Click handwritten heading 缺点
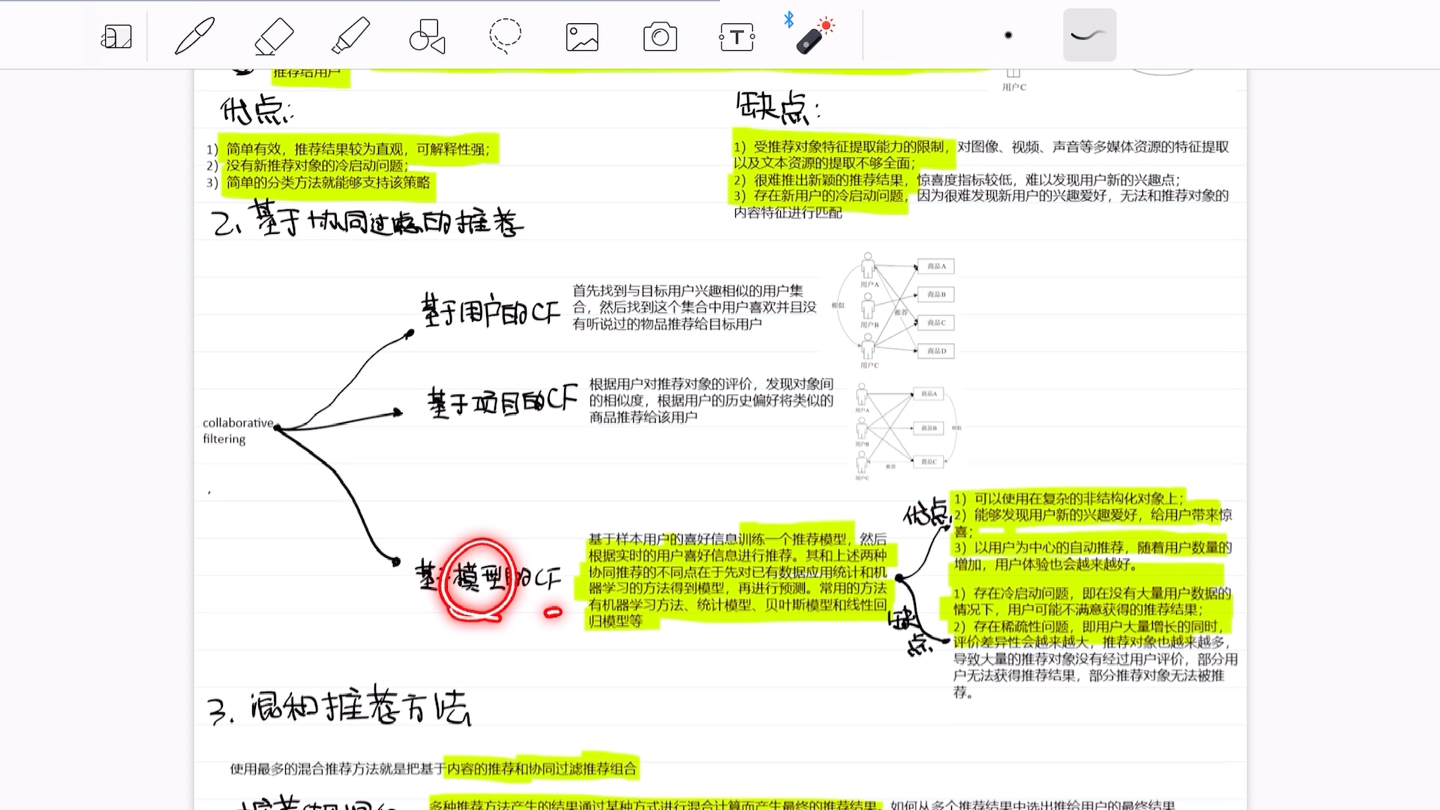Viewport: 1440px width, 810px height. 778,106
